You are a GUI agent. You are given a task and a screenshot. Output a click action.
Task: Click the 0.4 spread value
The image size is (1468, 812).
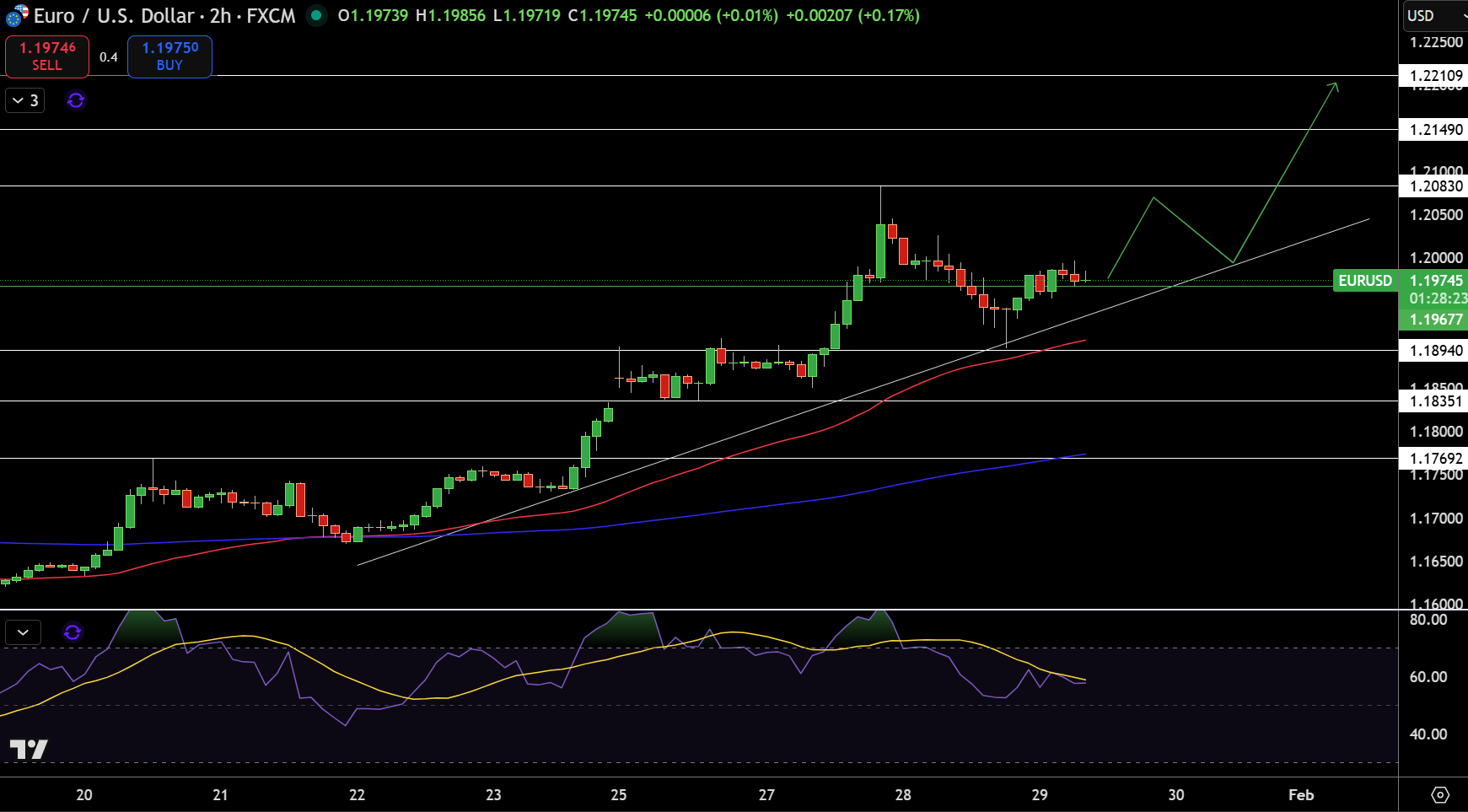pos(109,57)
